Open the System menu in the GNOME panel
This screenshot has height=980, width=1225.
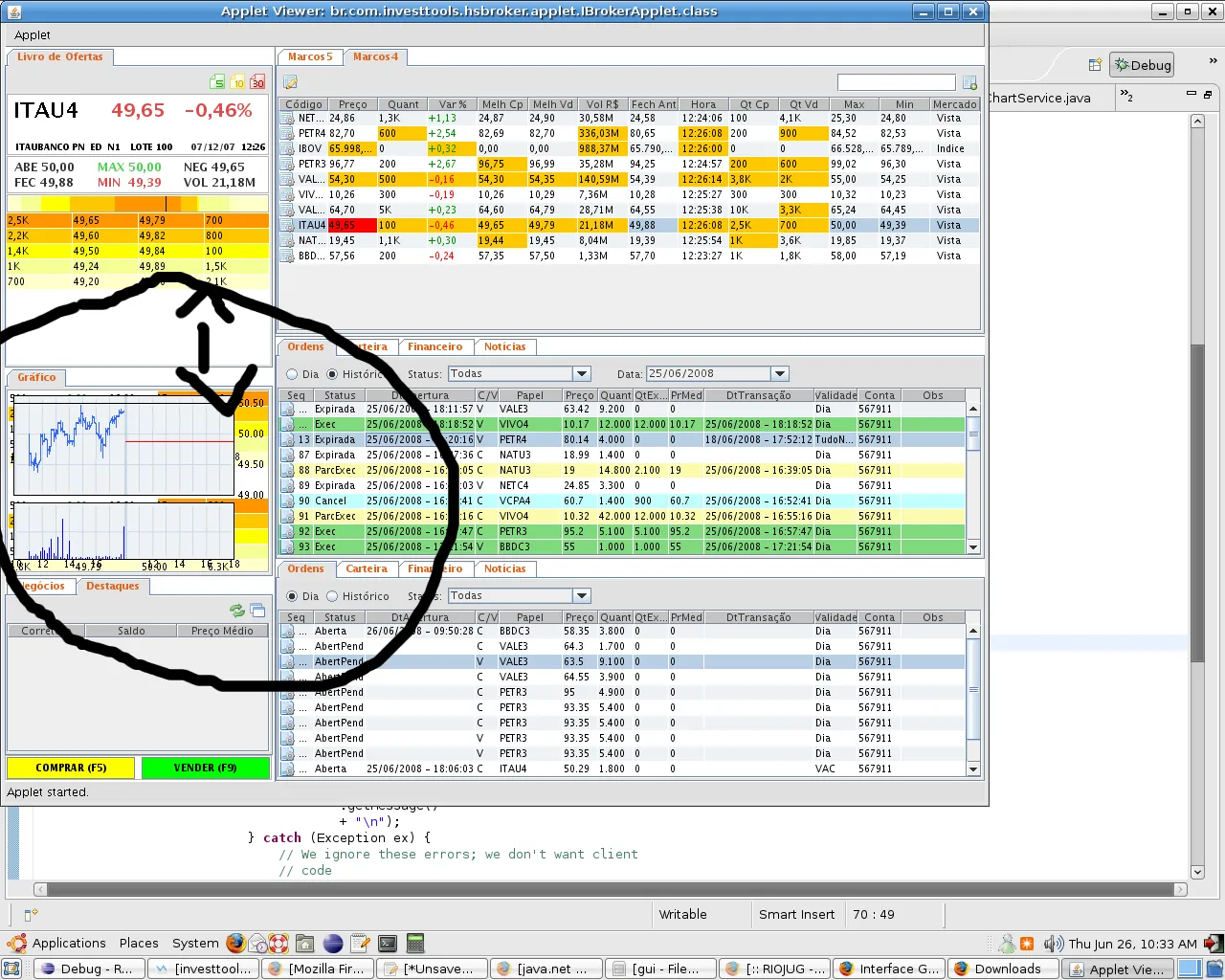[x=195, y=944]
